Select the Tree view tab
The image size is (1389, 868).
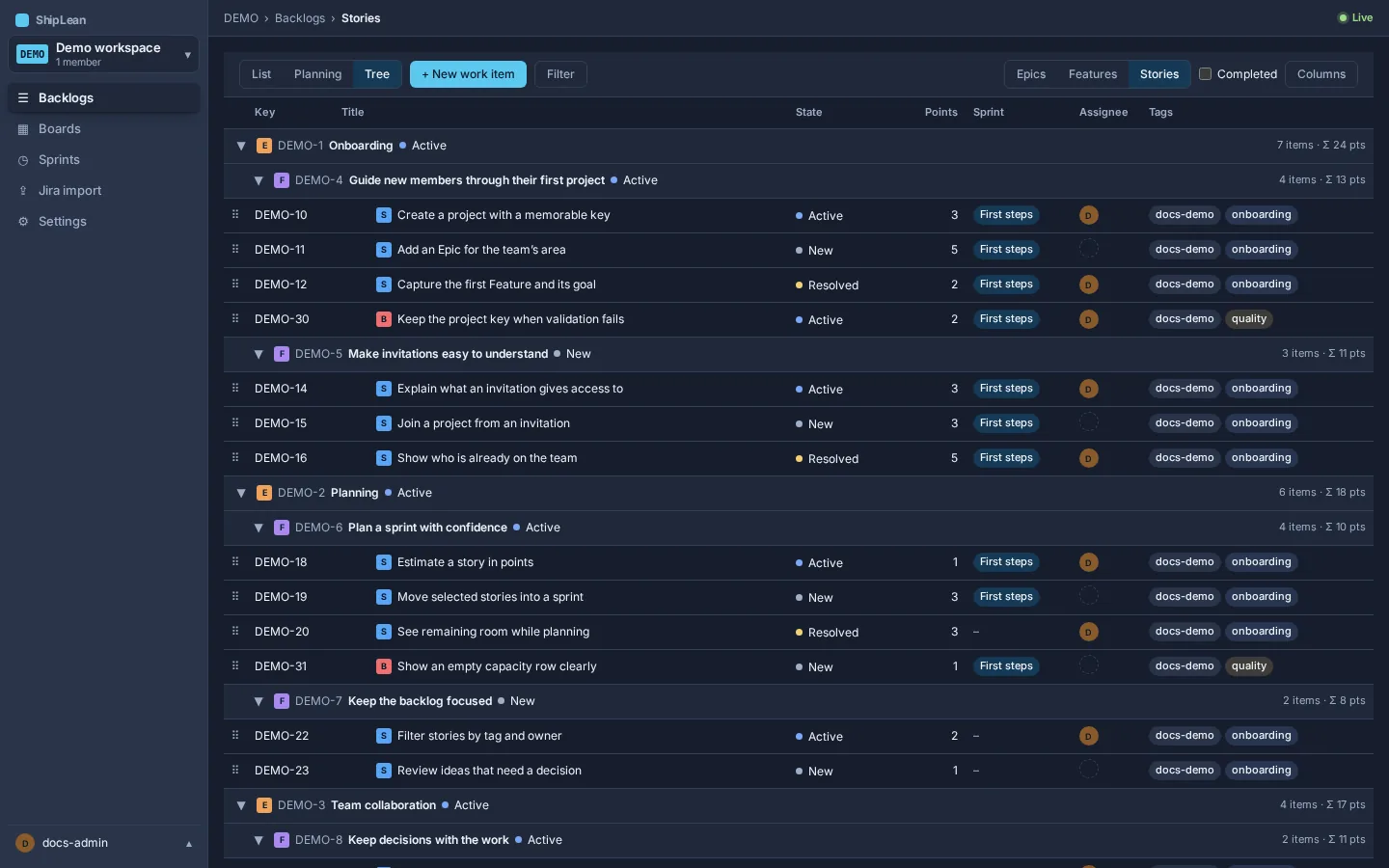(377, 74)
